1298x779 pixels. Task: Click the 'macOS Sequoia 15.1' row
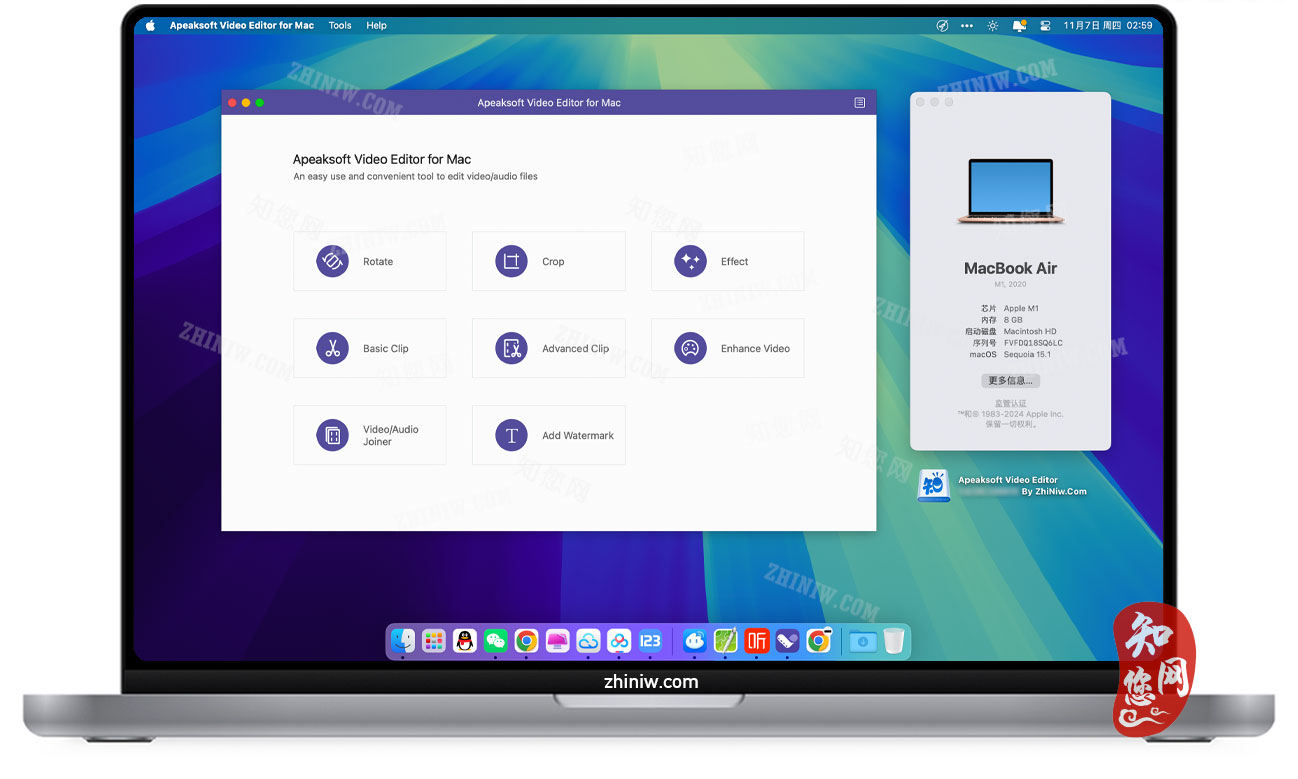point(1010,354)
